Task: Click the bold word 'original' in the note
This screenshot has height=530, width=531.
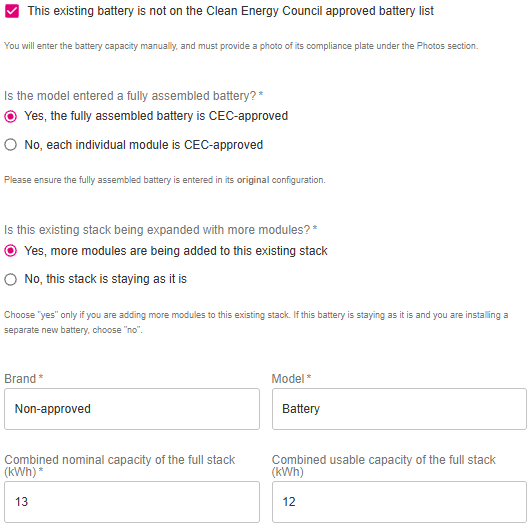Action: click(x=253, y=180)
